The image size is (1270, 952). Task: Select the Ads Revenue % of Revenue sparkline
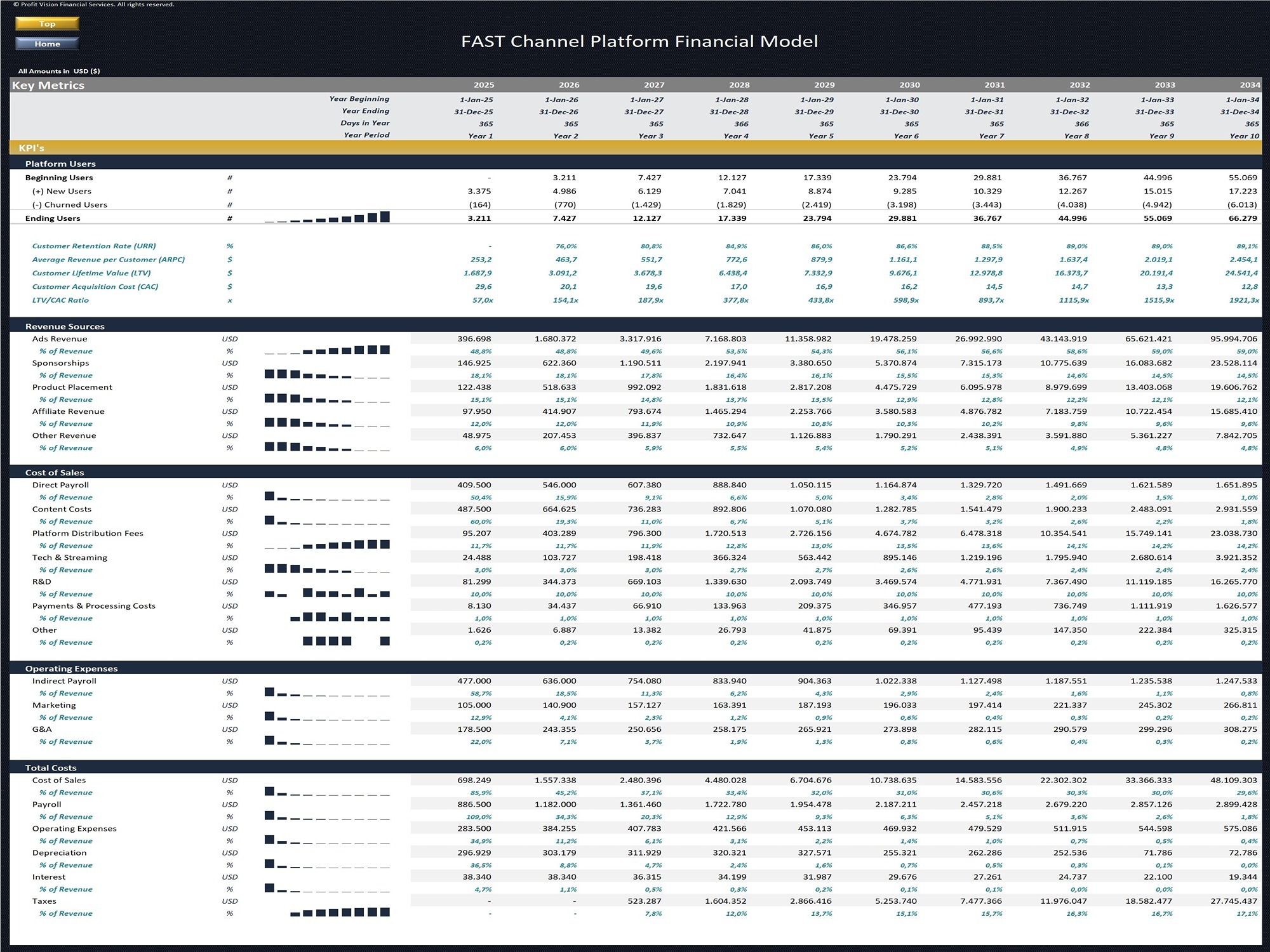coord(327,350)
